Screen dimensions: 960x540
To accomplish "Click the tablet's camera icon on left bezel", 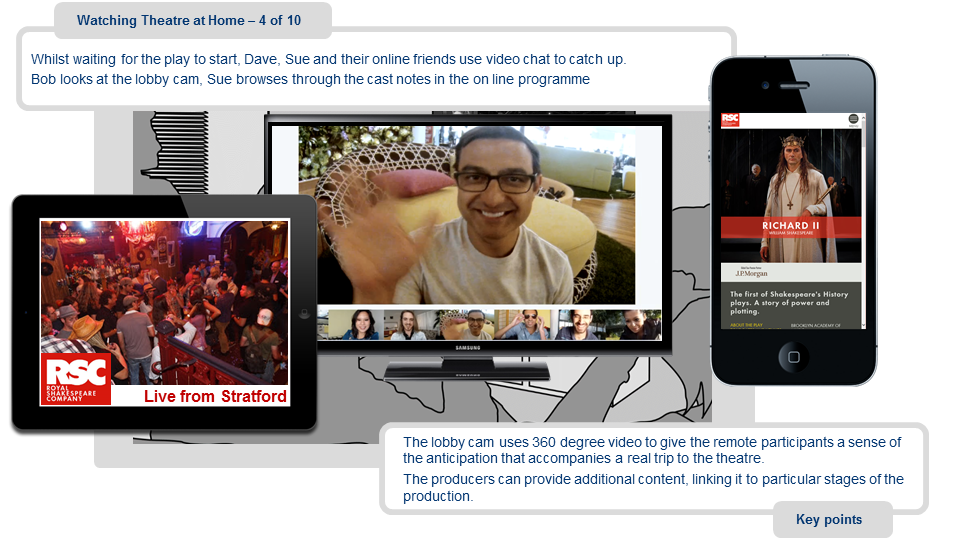I will point(25,312).
